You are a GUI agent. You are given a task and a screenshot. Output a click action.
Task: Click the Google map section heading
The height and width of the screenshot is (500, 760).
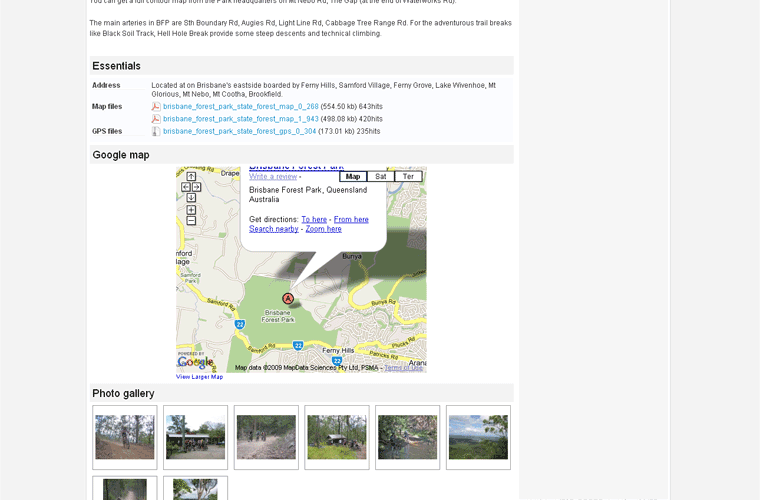121,155
